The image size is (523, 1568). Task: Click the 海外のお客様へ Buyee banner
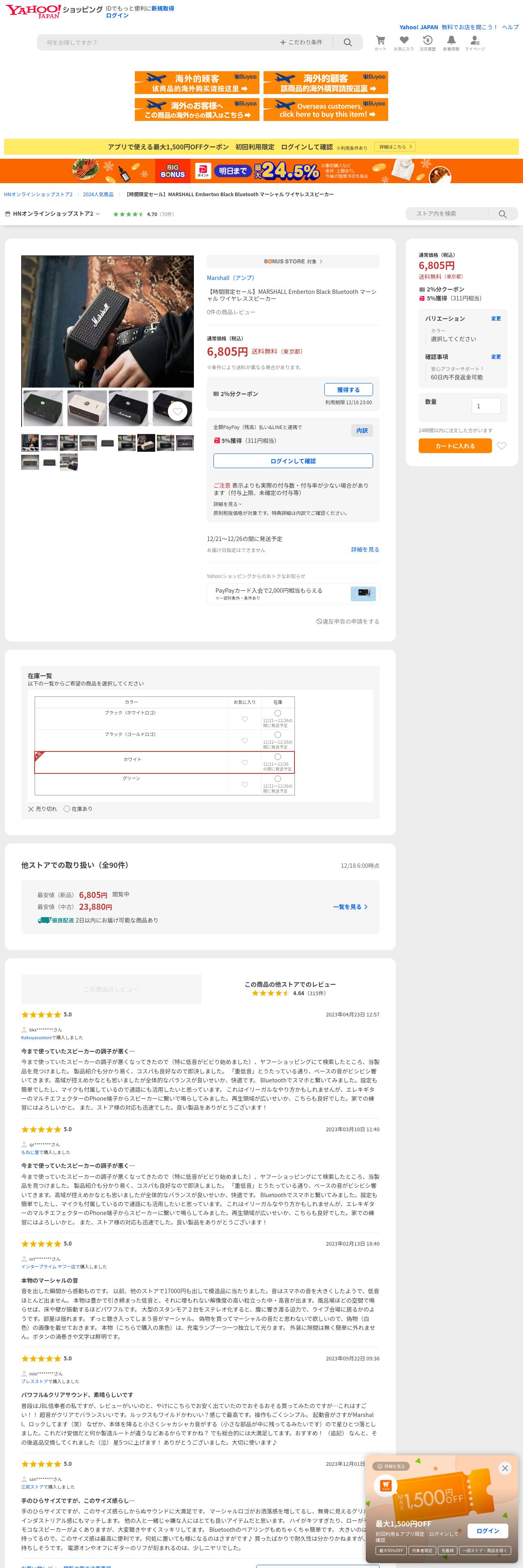197,109
